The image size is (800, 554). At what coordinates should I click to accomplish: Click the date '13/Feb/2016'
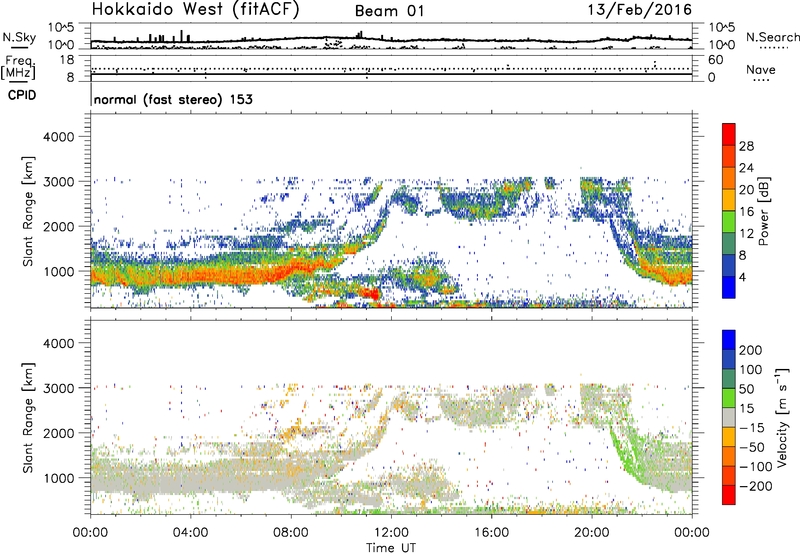[x=640, y=10]
